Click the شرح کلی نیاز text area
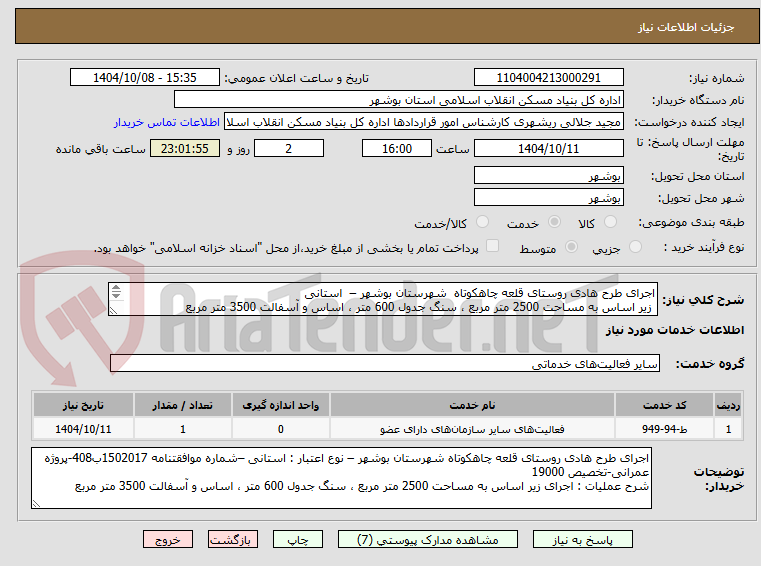Viewport: 761px width, 566px height. [383, 300]
